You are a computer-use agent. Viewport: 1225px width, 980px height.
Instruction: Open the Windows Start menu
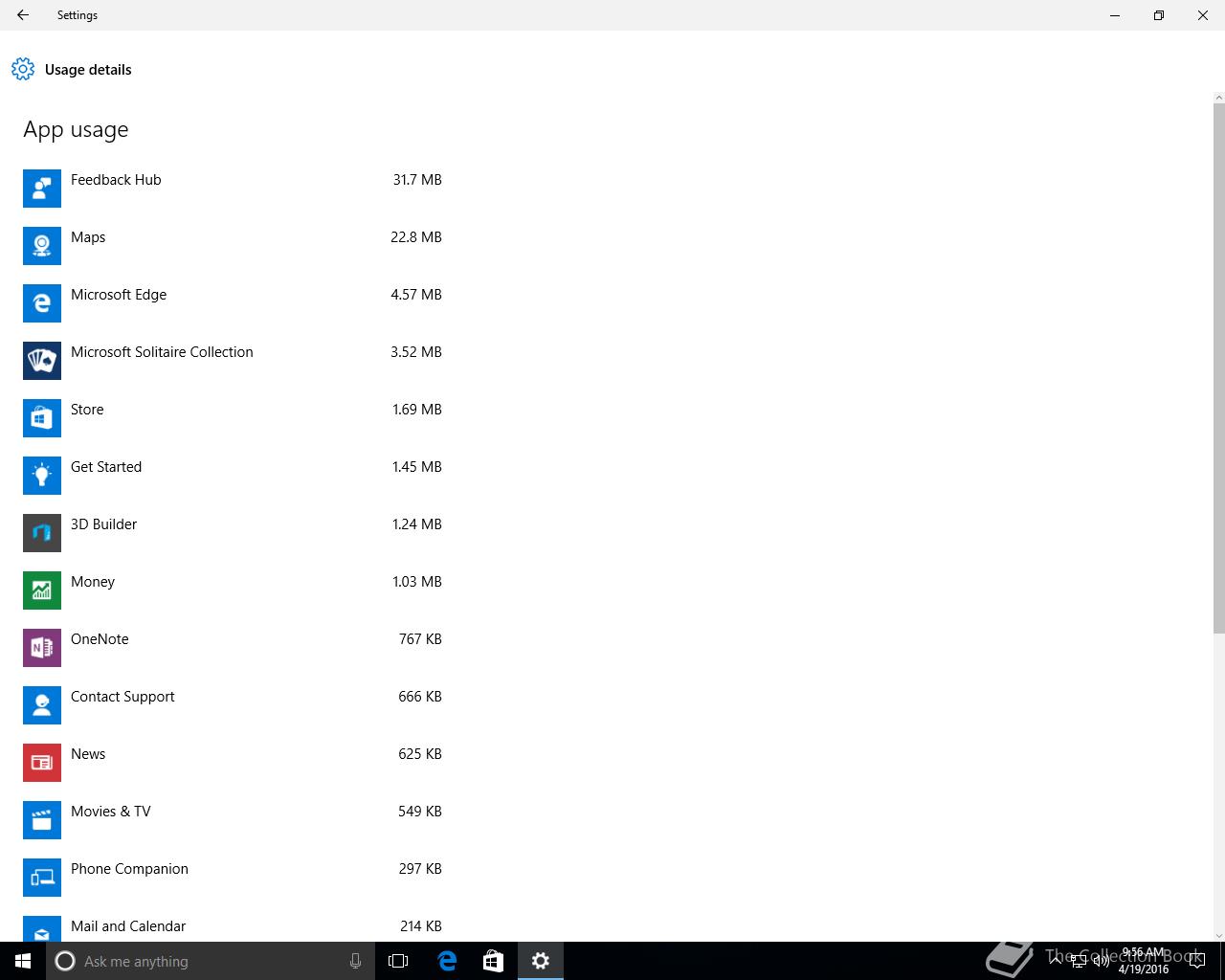(x=23, y=961)
